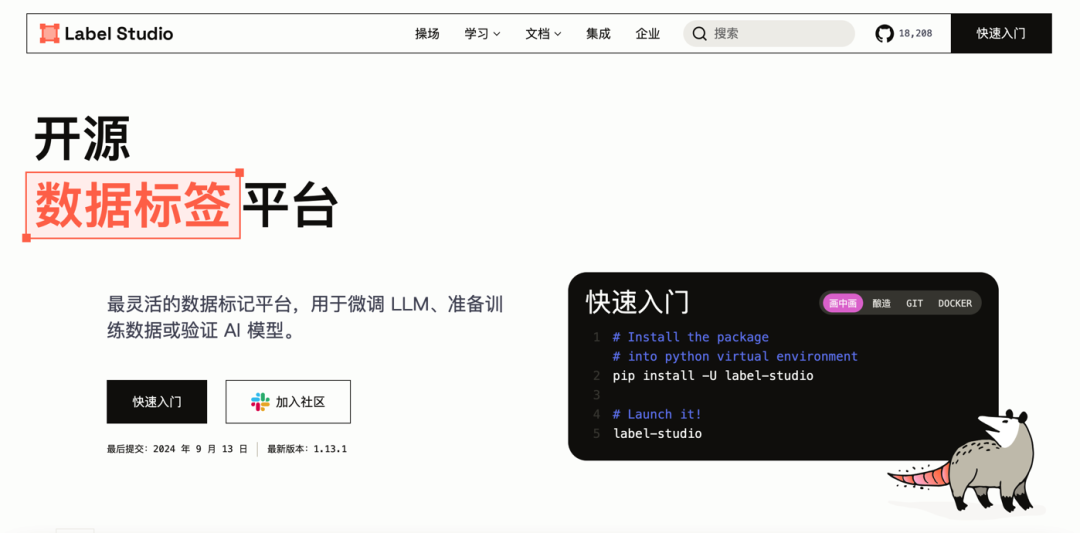Click the 平台 heading text
Image resolution: width=1080 pixels, height=533 pixels.
point(291,206)
